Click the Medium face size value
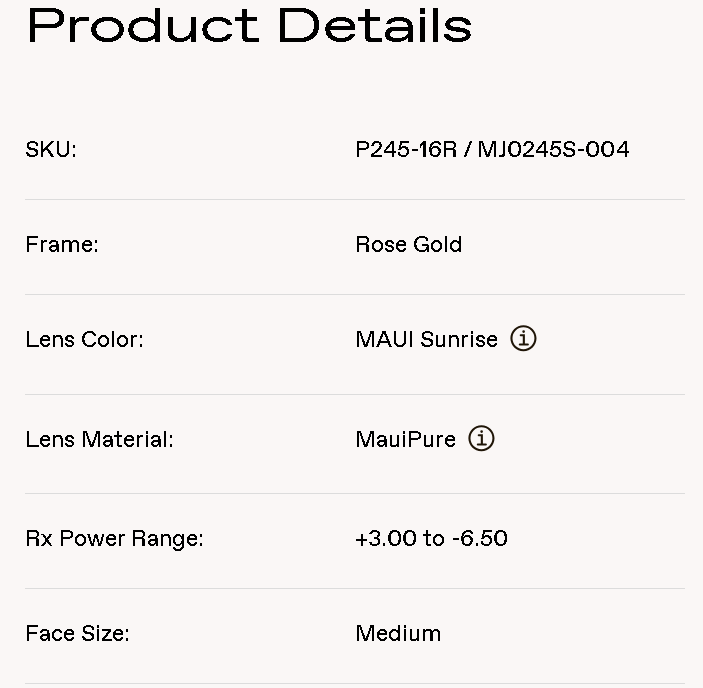Screen dimensions: 703x688 398,634
